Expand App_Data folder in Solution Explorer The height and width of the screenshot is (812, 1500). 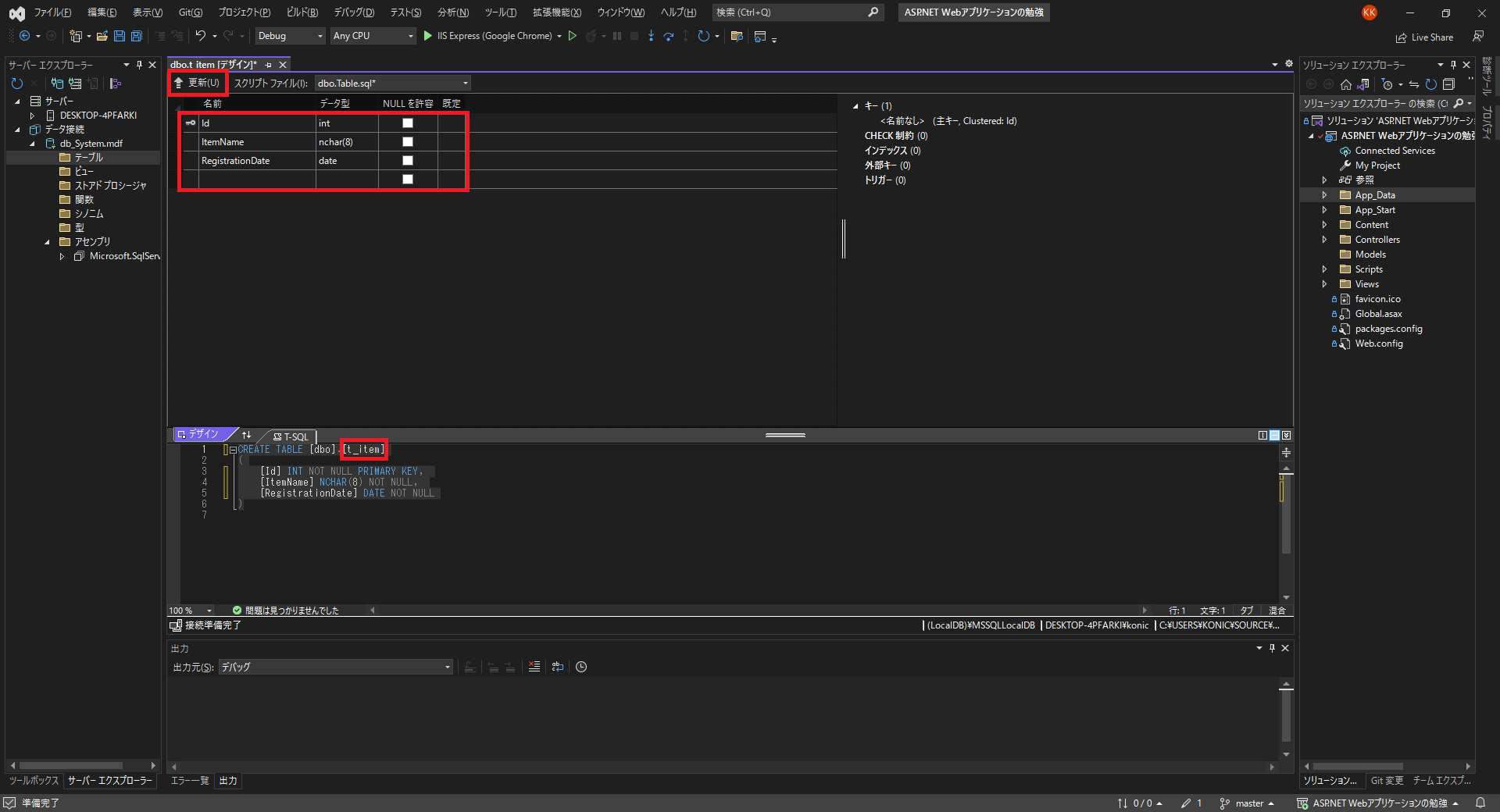point(1324,195)
